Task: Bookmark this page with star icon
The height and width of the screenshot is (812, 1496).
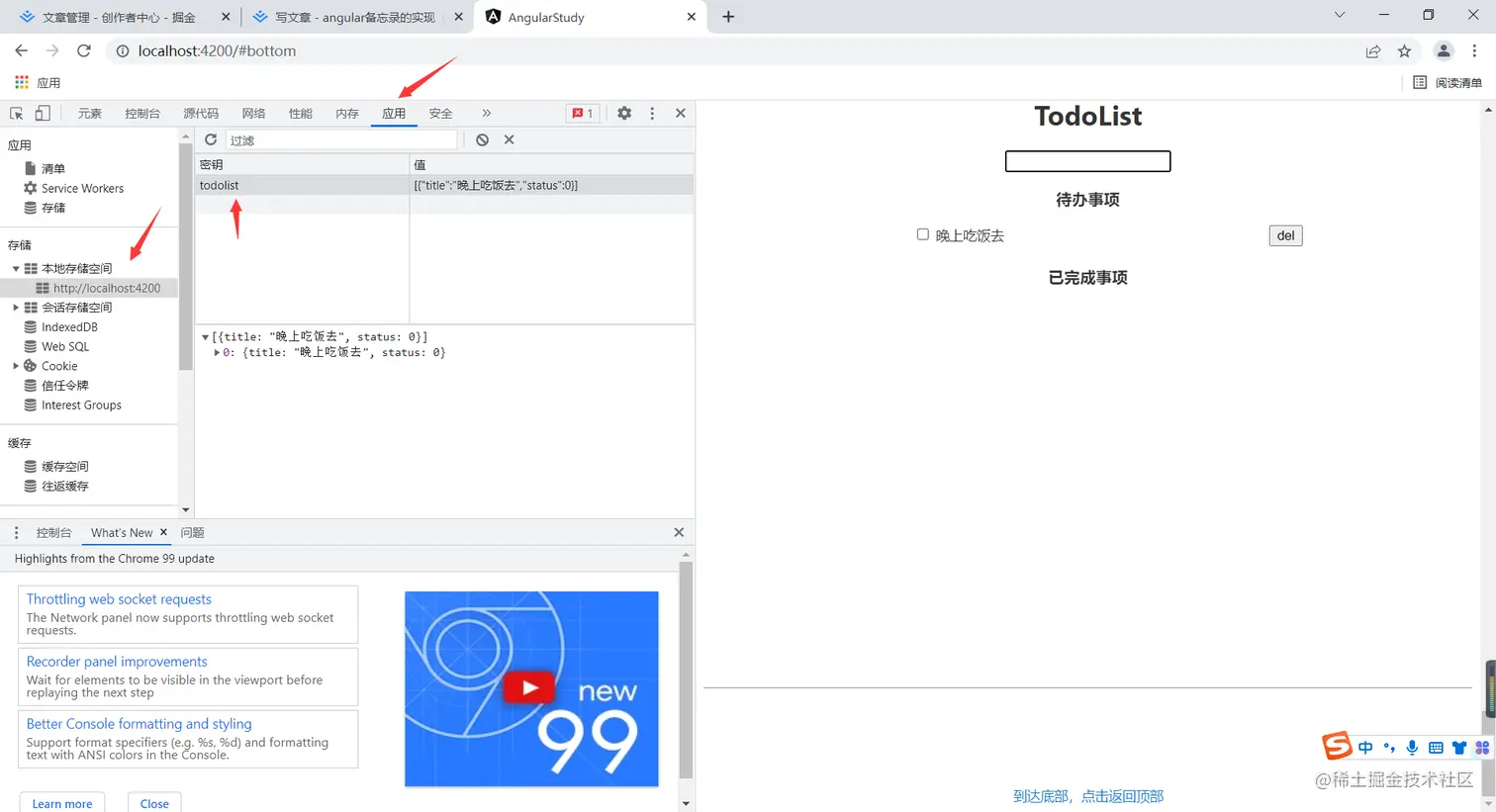Action: 1404,51
